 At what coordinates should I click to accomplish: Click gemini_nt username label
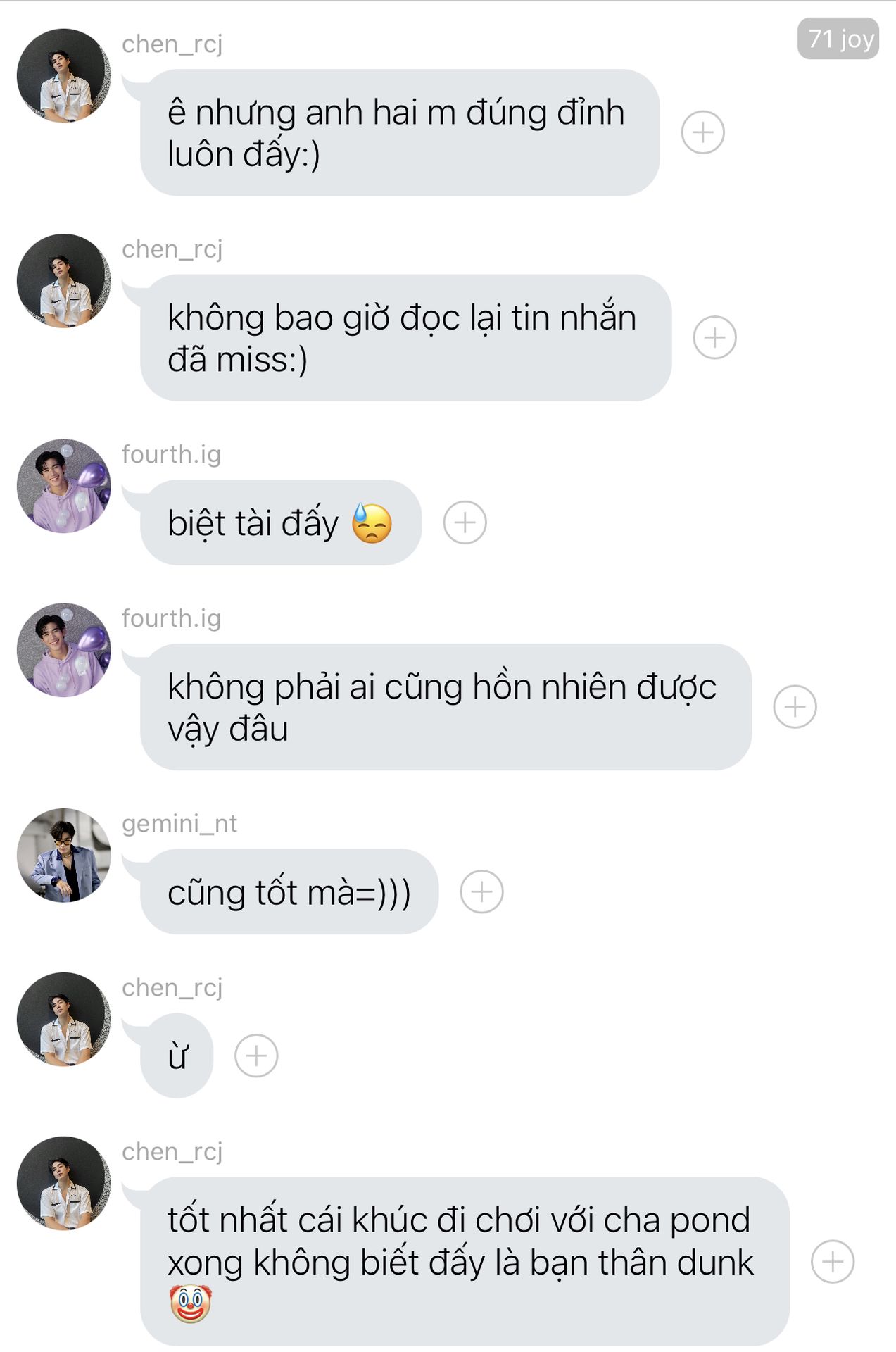click(179, 823)
